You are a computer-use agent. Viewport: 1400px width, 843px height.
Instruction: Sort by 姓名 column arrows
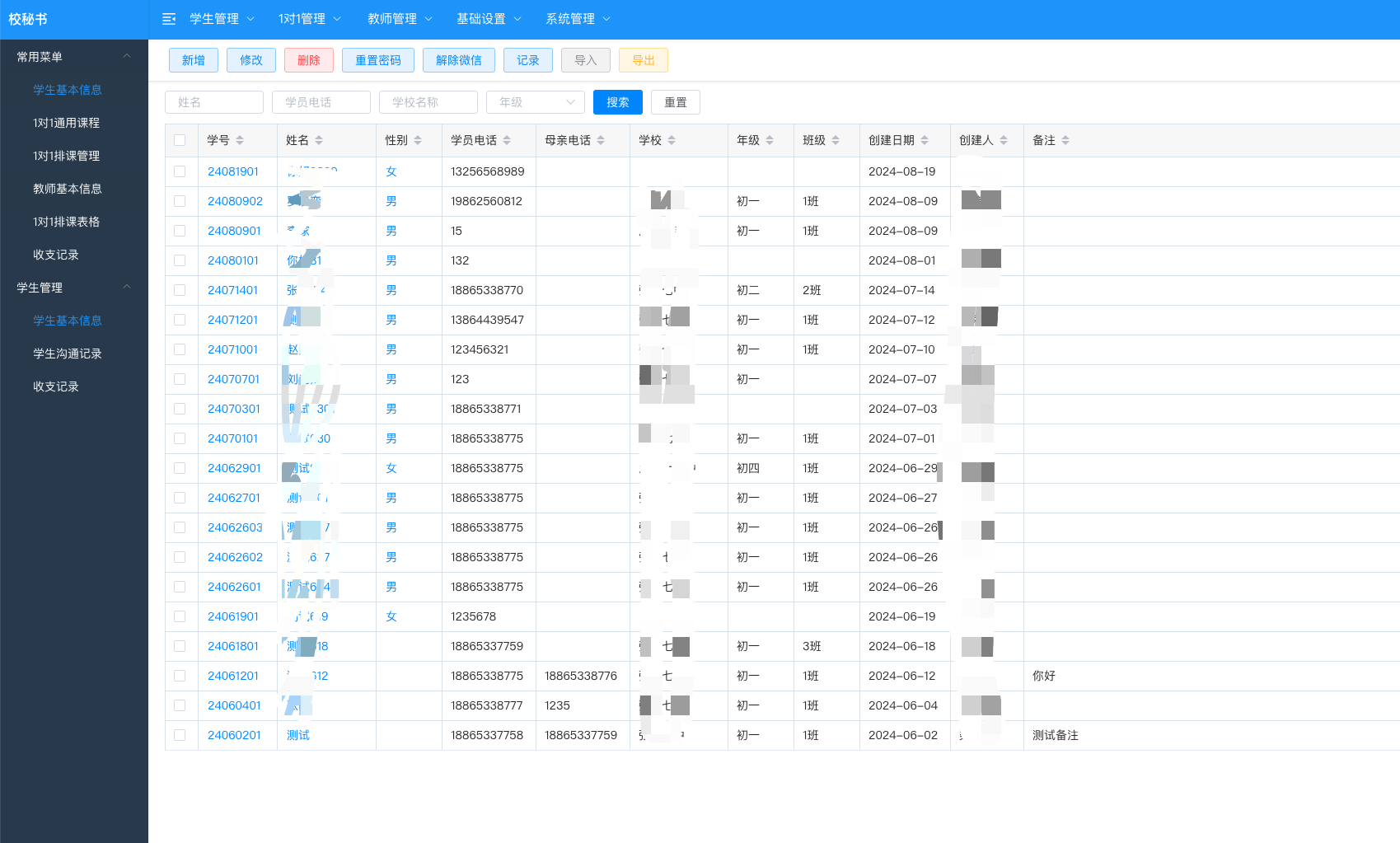coord(319,140)
